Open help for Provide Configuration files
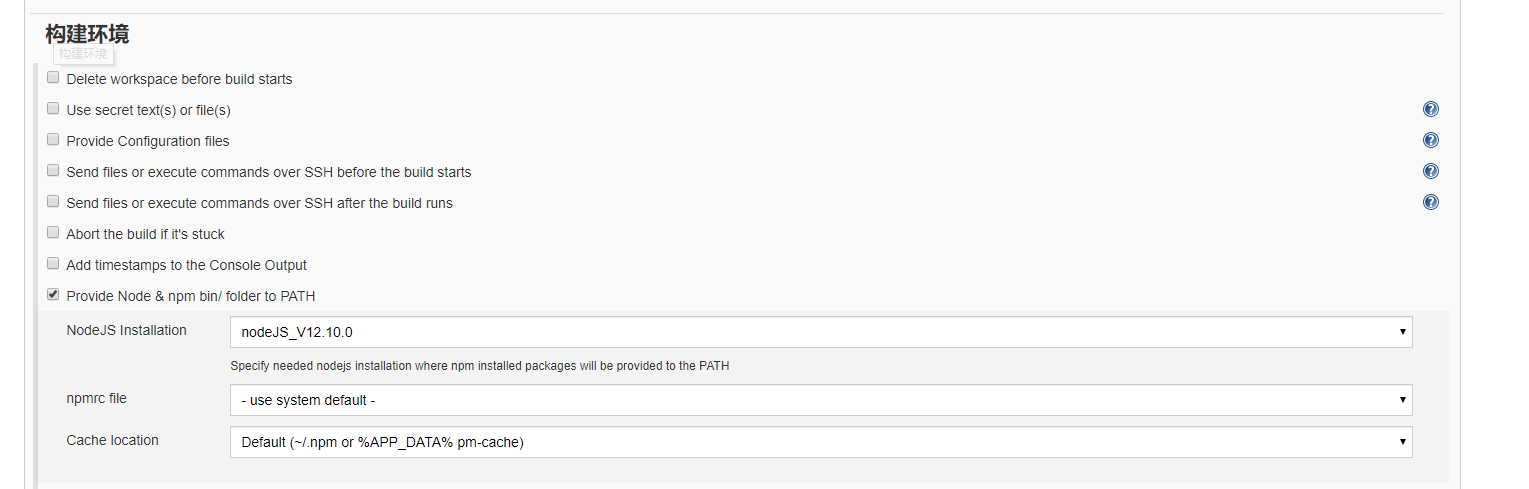The width and height of the screenshot is (1529, 489). pyautogui.click(x=1430, y=140)
